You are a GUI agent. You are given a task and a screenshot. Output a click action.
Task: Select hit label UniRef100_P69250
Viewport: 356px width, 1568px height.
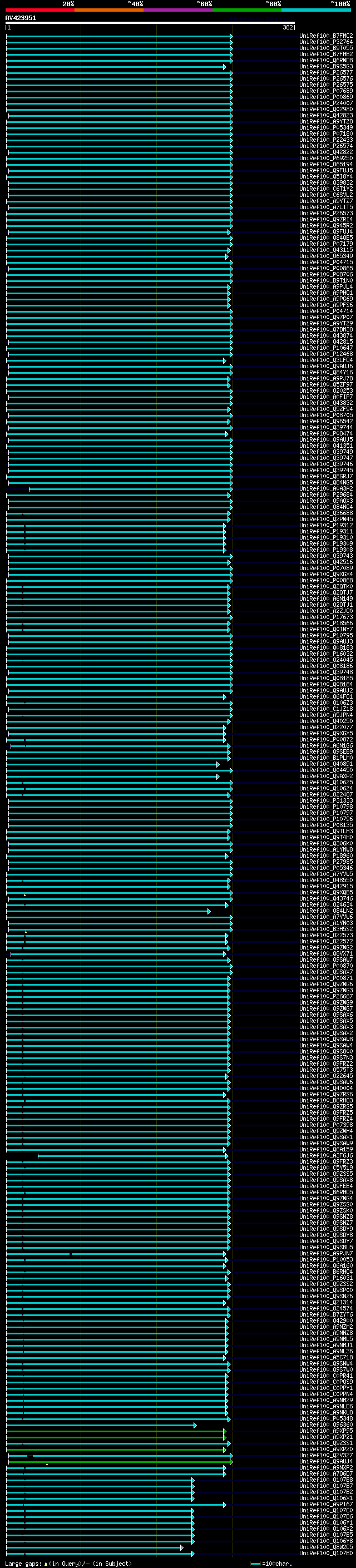tap(326, 159)
